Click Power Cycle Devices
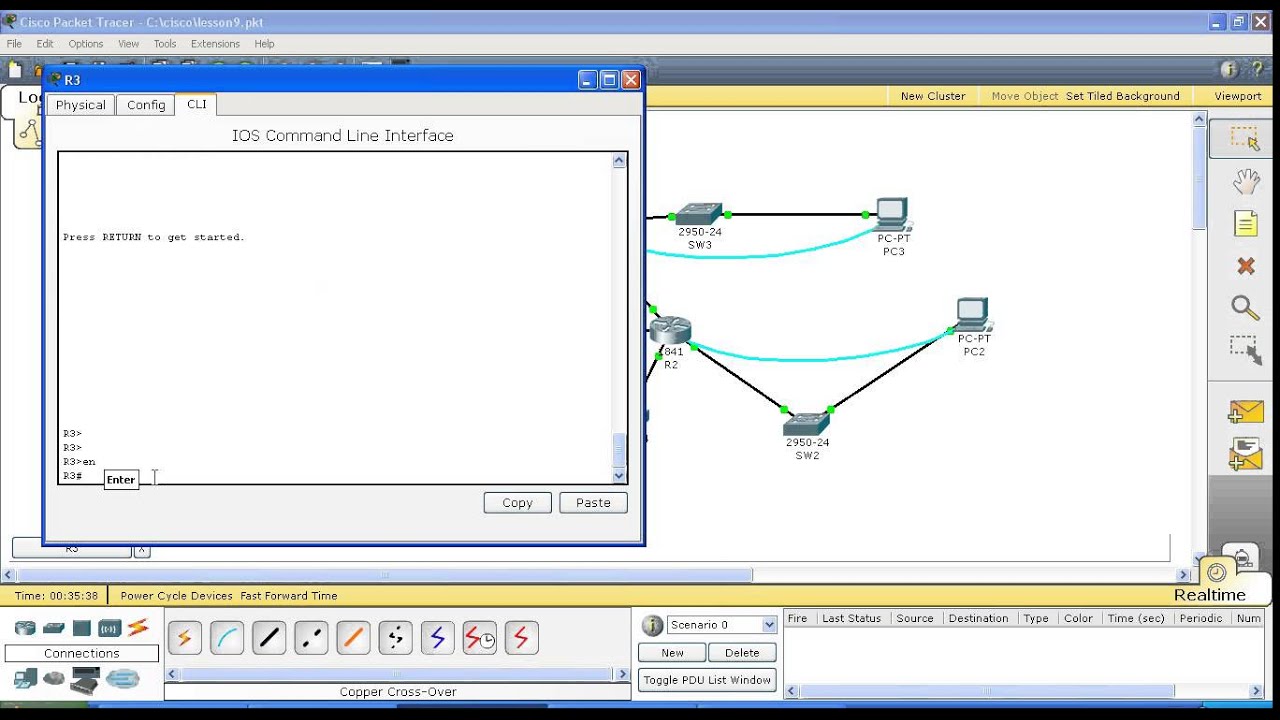Image resolution: width=1280 pixels, height=720 pixels. tap(176, 596)
